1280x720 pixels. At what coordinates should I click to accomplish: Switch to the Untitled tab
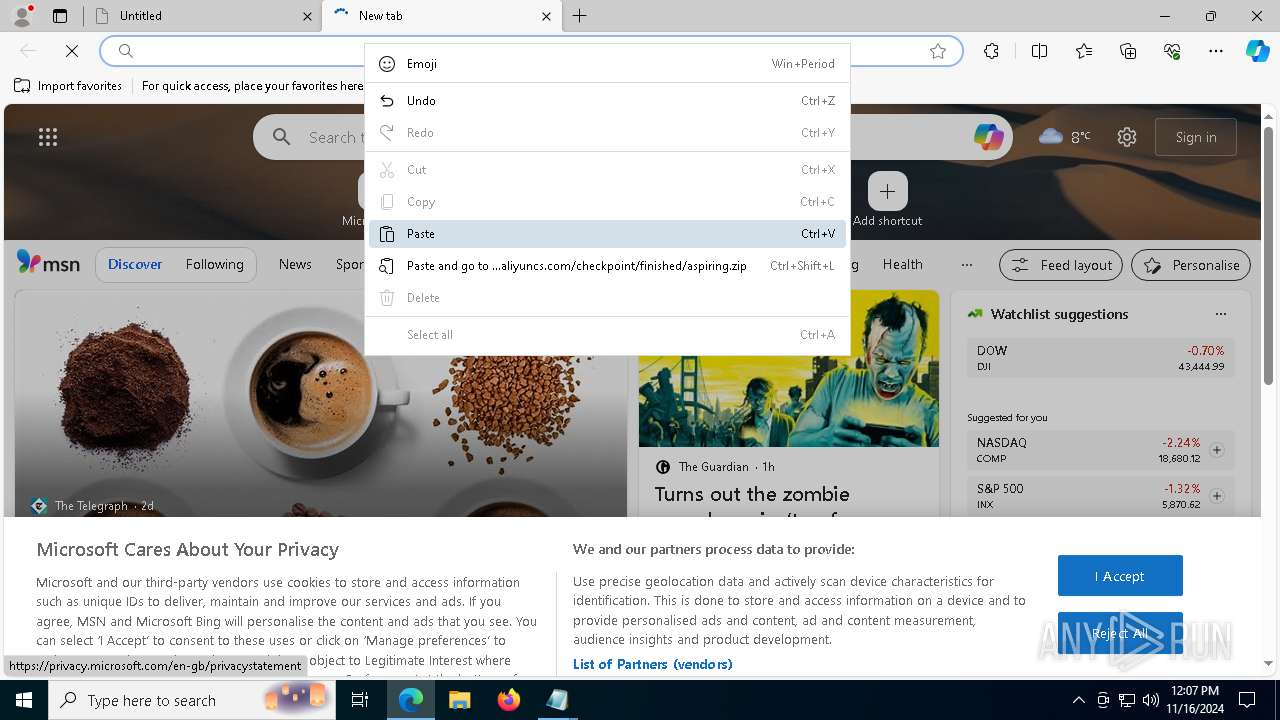click(200, 16)
